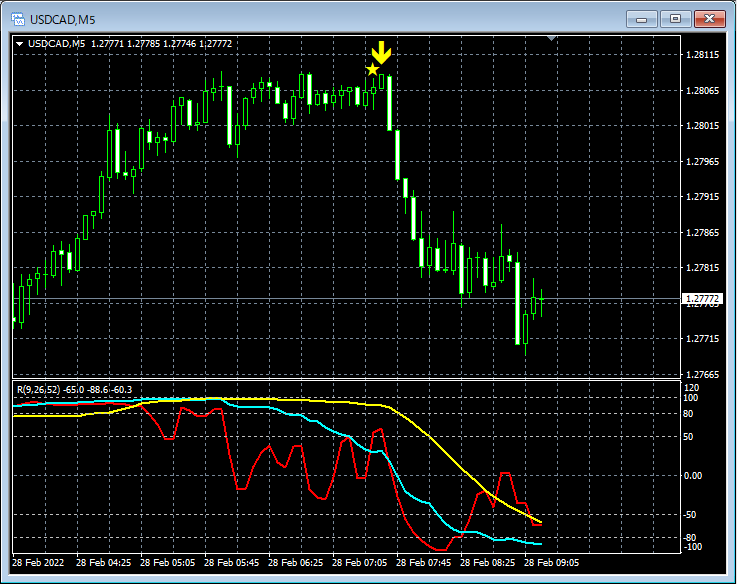
Task: Click the 28 Feb 08:25 time label
Action: [x=488, y=563]
